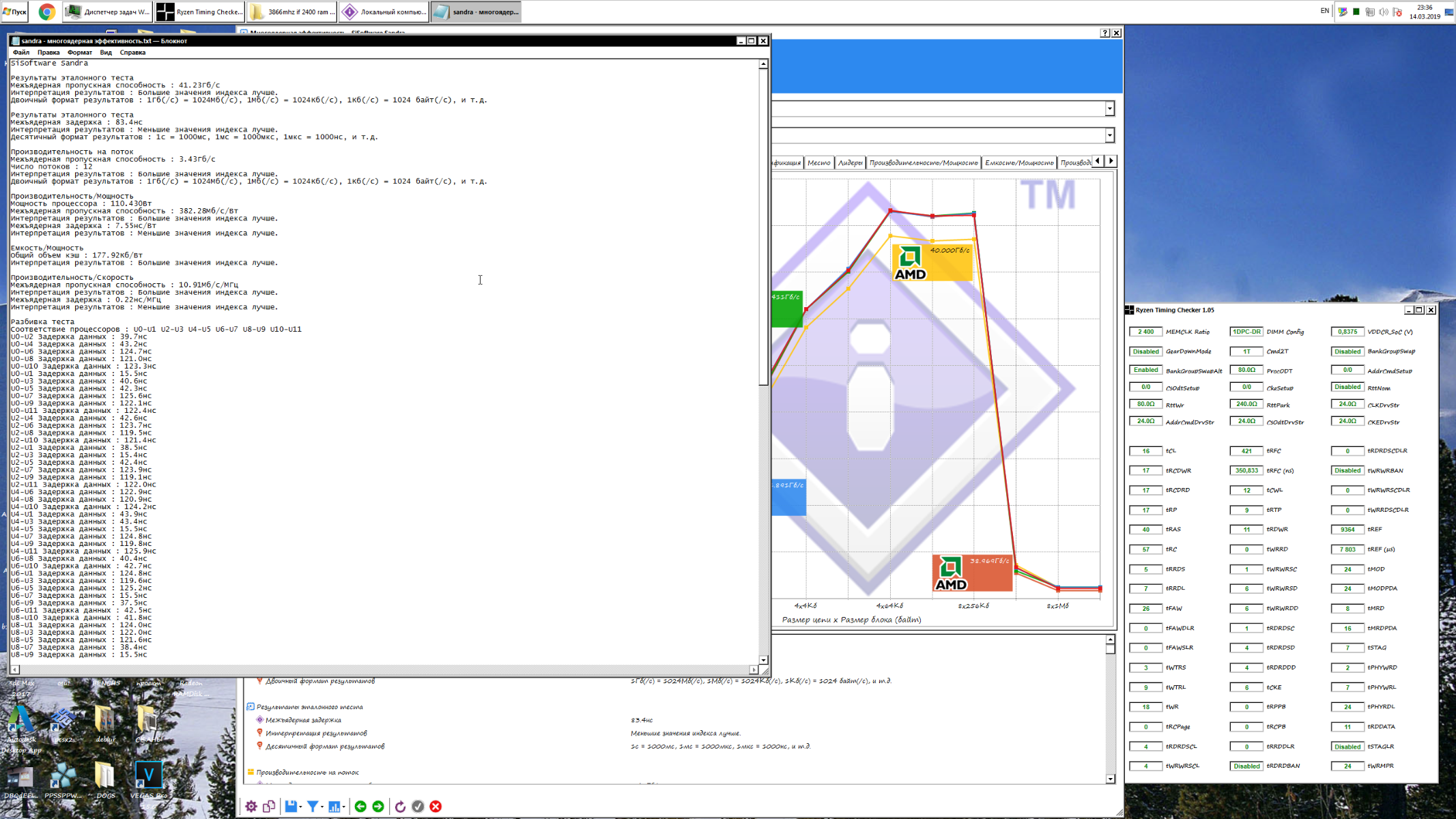Click the blue funnel filter icon
The height and width of the screenshot is (819, 1456).
tap(313, 806)
